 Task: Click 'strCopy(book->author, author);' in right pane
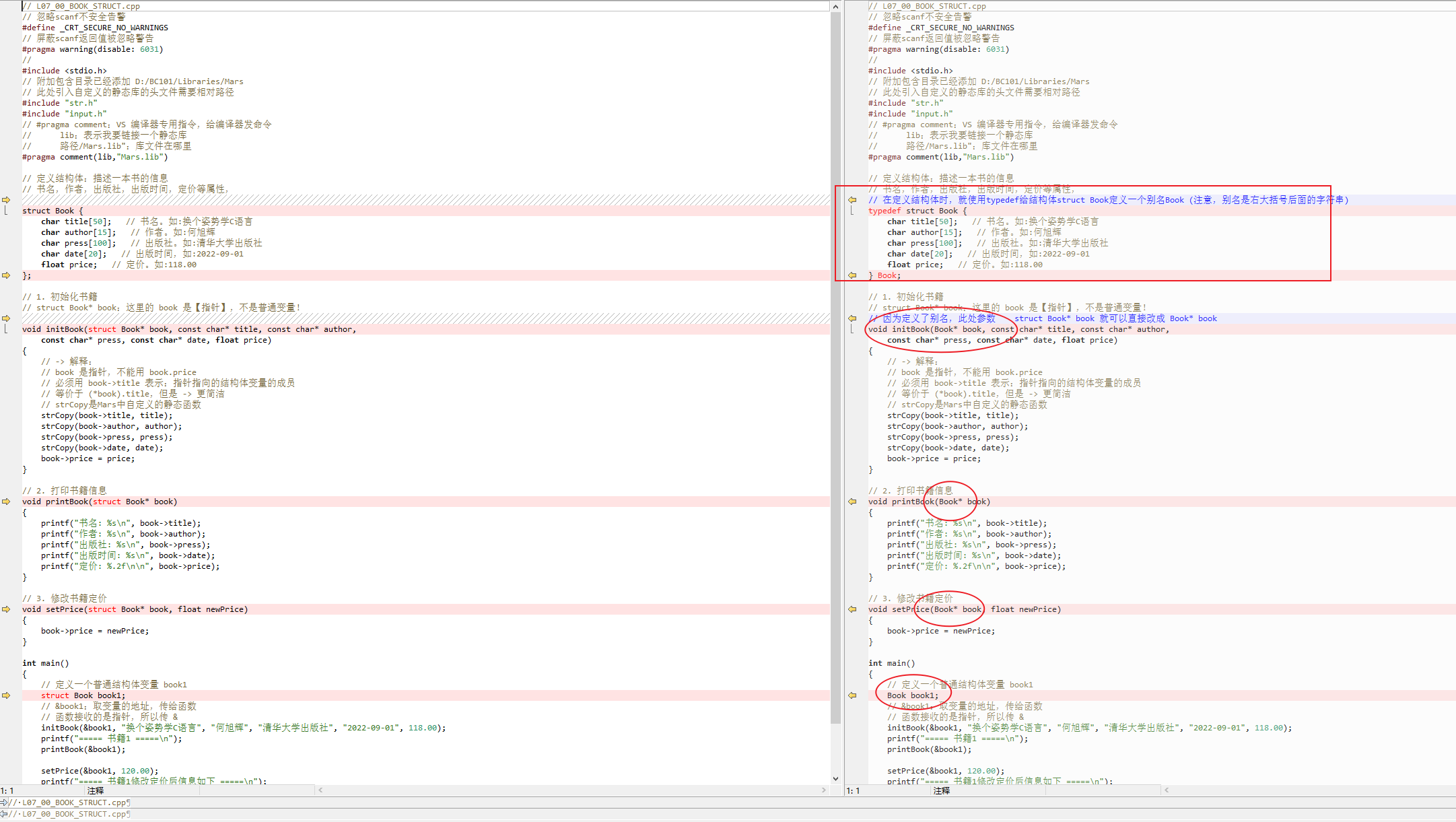tap(958, 426)
